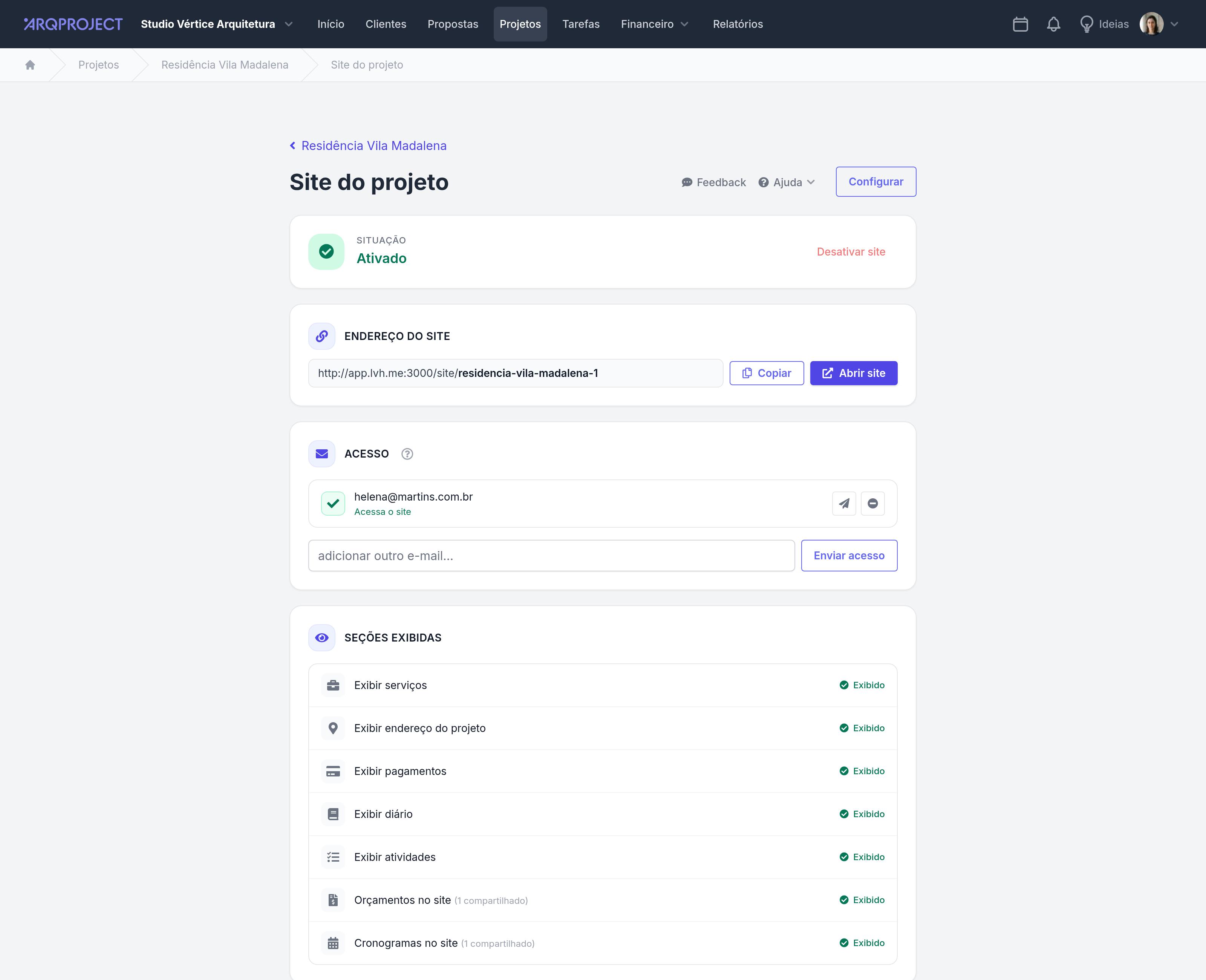Viewport: 1206px width, 980px height.
Task: Toggle Exibido status for Exibir atividades
Action: [x=862, y=857]
